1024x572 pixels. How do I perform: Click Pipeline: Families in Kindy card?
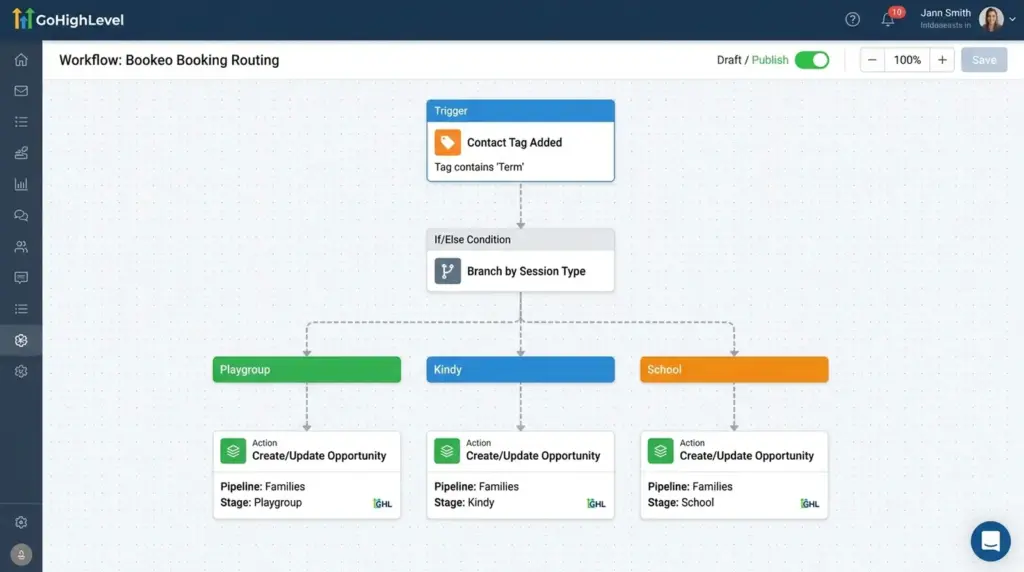point(476,486)
